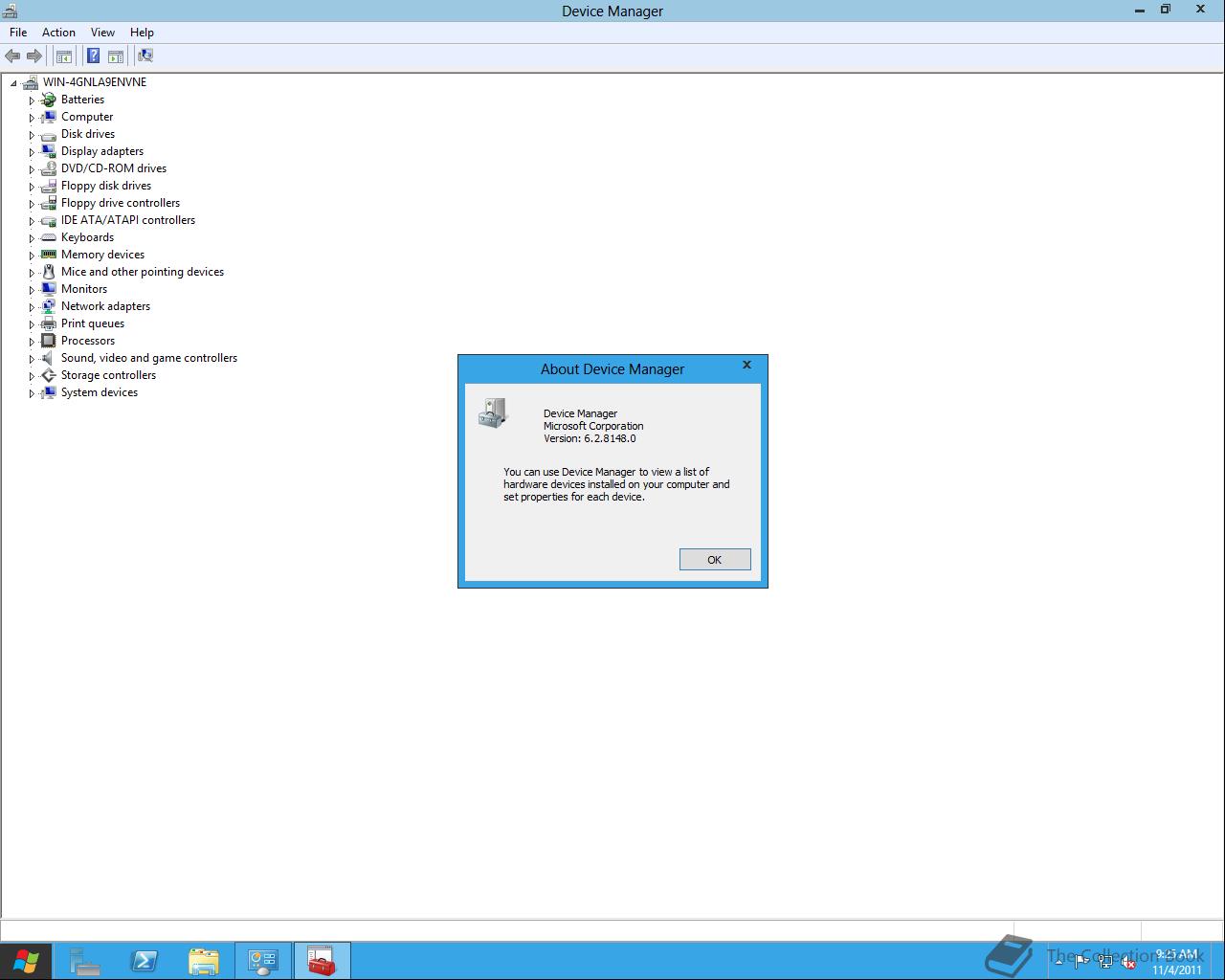Collapse the WIN-4GNLA9ENVNE root node
Image resolution: width=1225 pixels, height=980 pixels.
click(x=13, y=83)
